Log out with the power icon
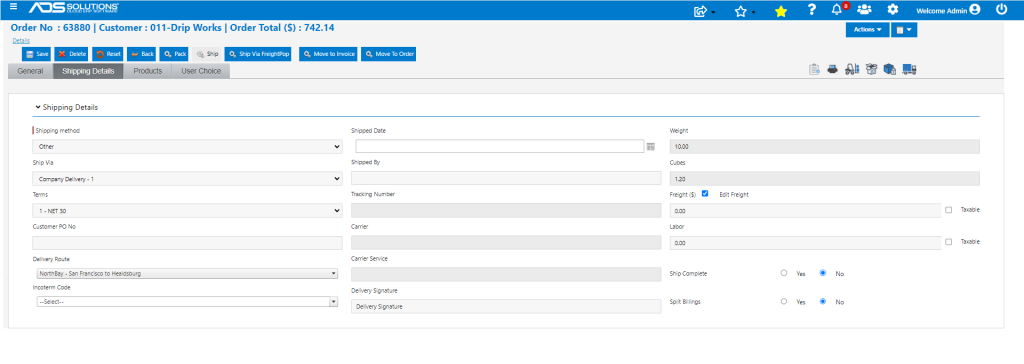1024x364 pixels. point(1001,10)
